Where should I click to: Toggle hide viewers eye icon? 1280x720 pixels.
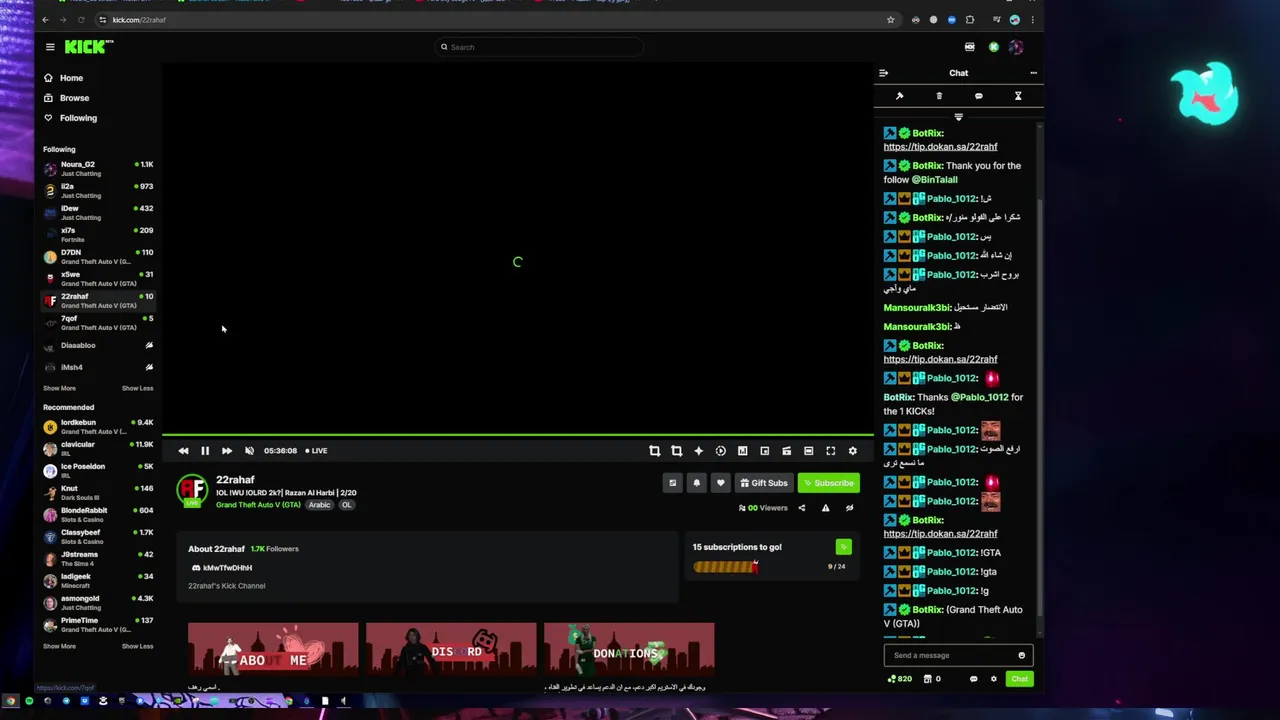click(x=849, y=508)
